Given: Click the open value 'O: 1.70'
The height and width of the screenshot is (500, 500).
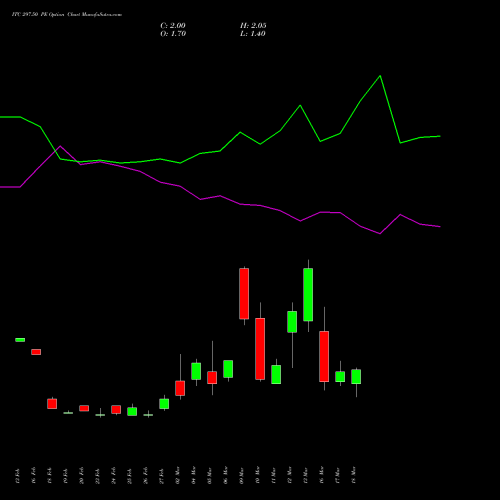Looking at the screenshot, I should [173, 34].
